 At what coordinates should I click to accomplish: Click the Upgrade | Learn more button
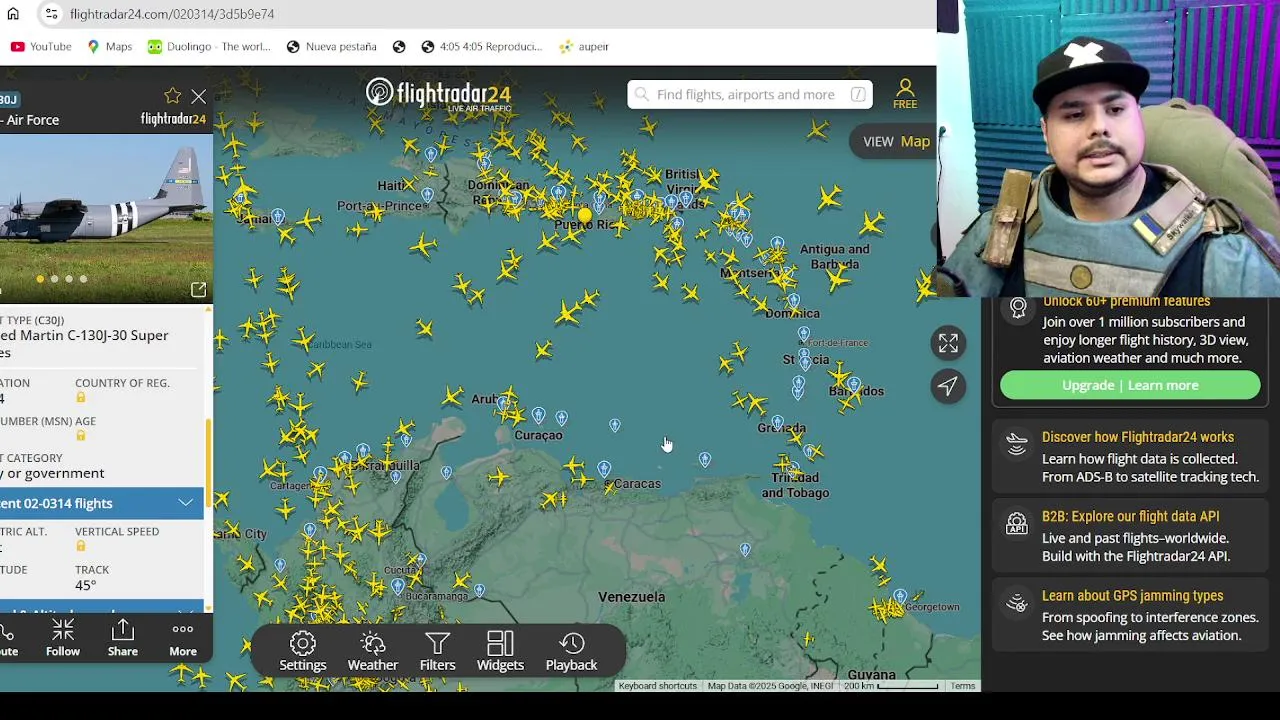(x=1130, y=385)
